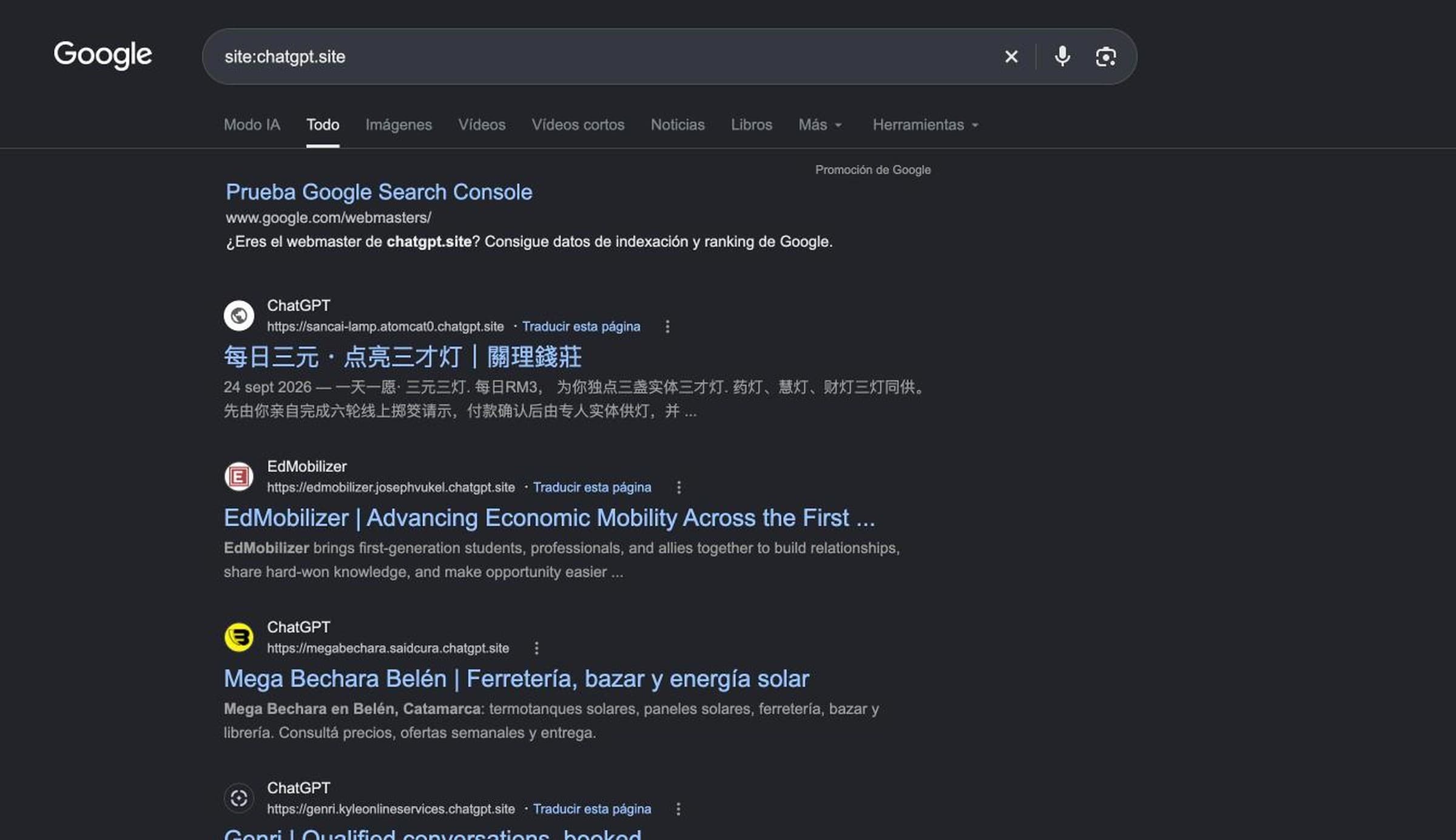Open Google Lens image search icon
Viewport: 1456px width, 840px height.
[1105, 56]
